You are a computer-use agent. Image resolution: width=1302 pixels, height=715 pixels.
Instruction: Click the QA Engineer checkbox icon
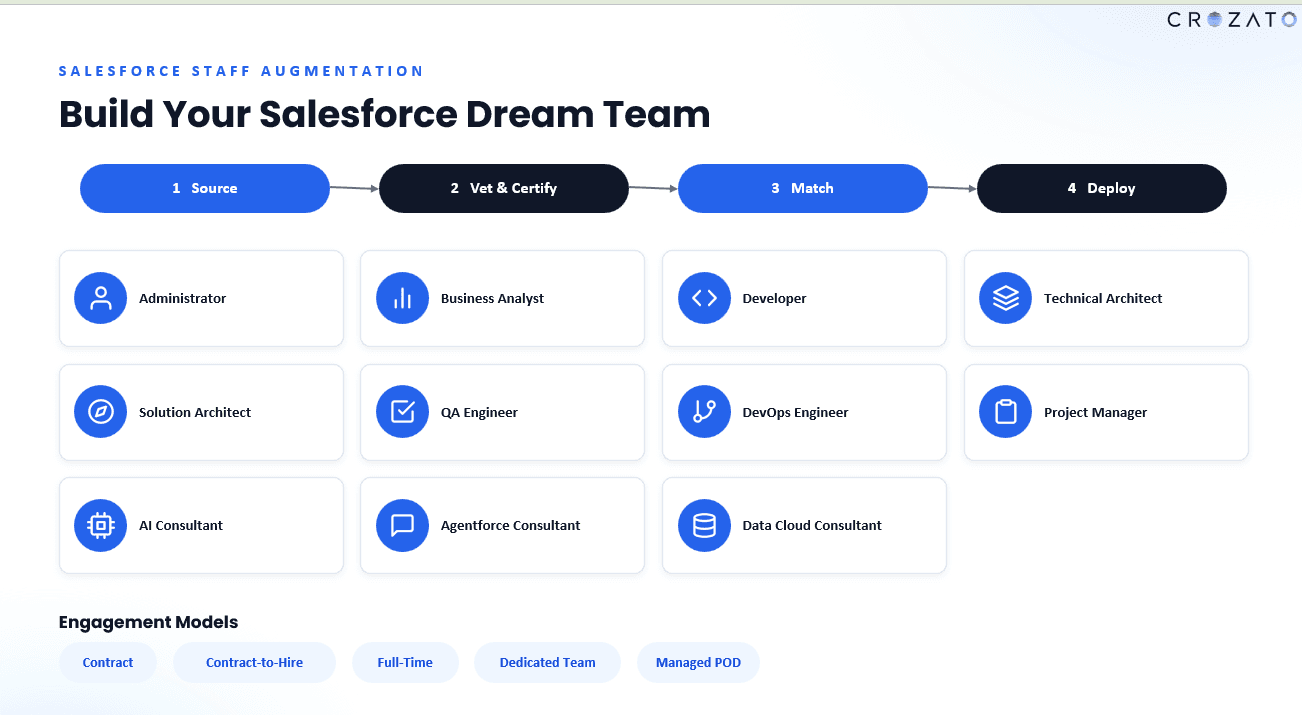click(402, 412)
